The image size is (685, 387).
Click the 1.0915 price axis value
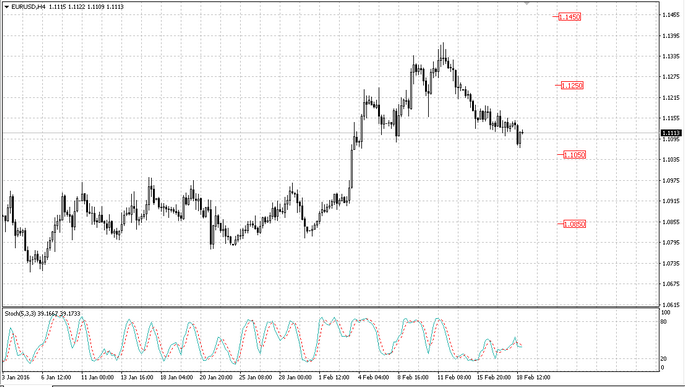tap(671, 201)
